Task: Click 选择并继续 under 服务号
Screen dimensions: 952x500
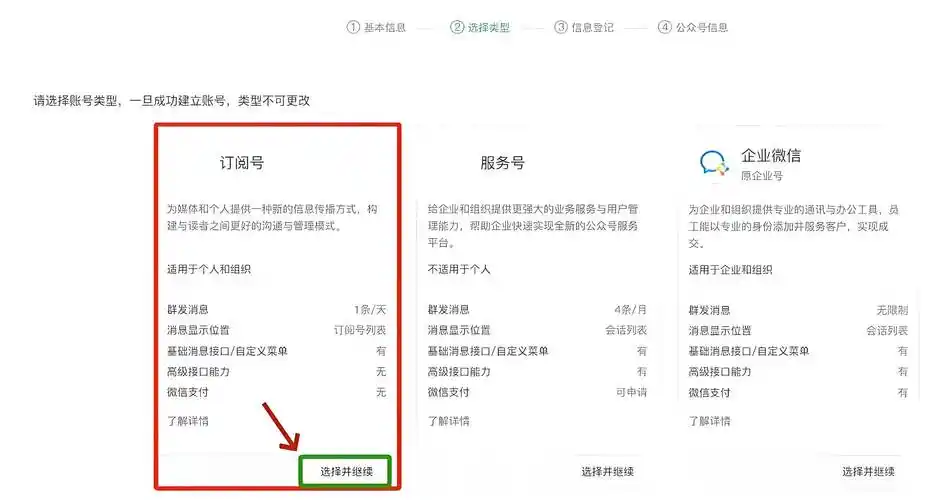Action: click(607, 471)
